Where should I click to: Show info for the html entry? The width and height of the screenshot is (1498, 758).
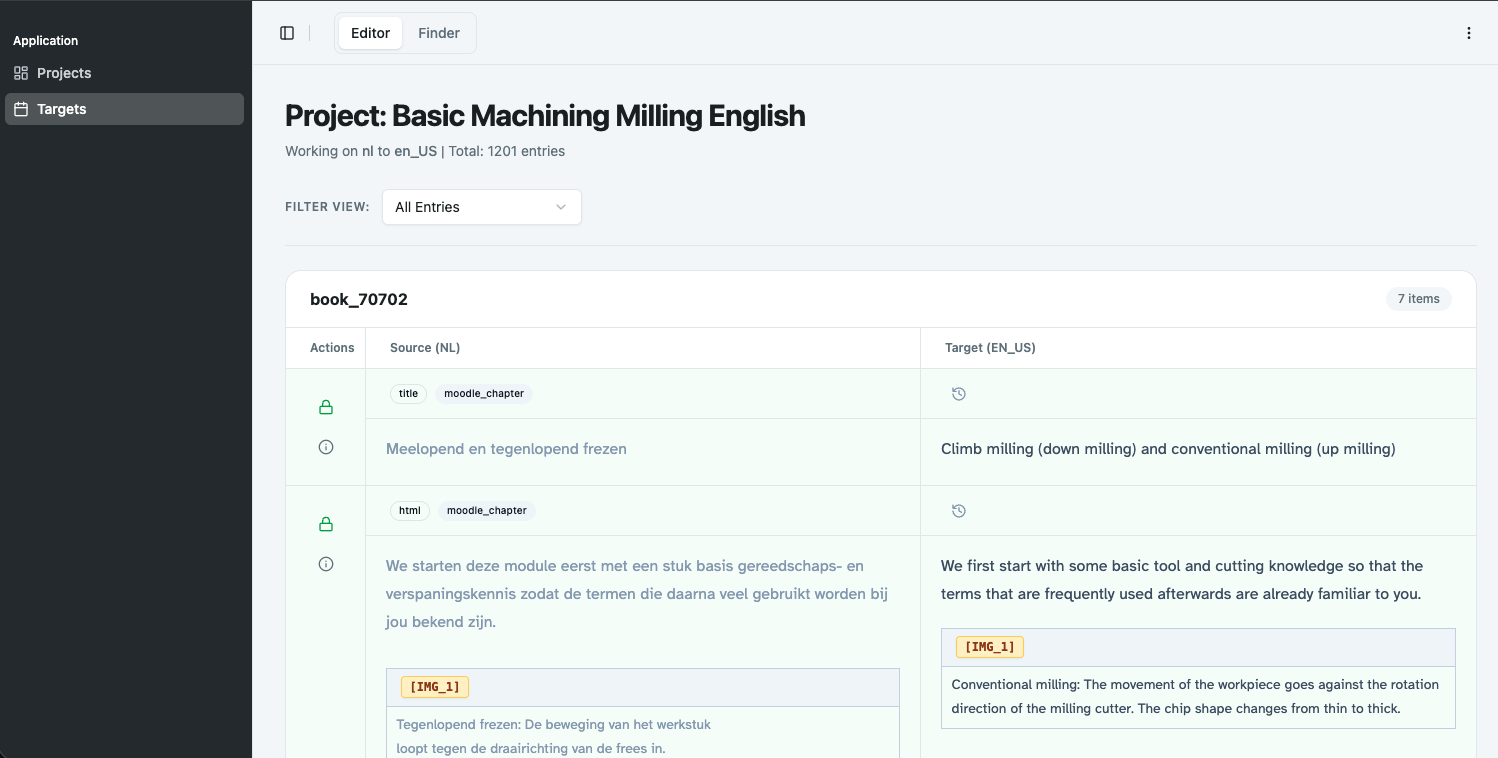point(325,564)
